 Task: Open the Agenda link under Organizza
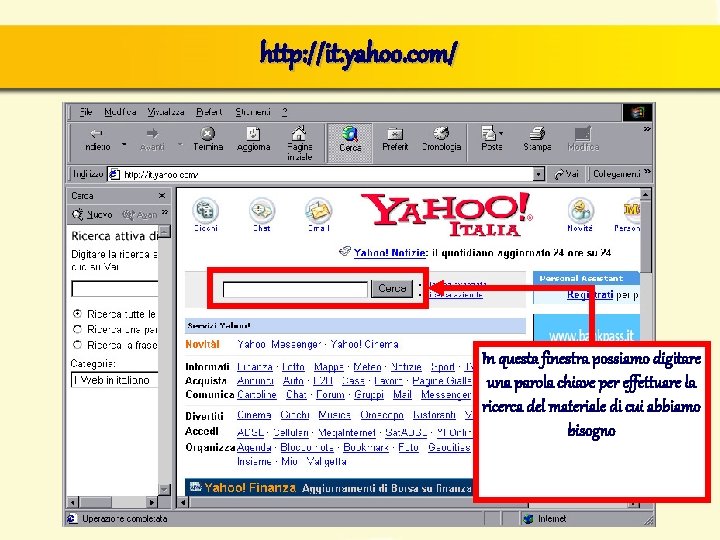pos(254,447)
